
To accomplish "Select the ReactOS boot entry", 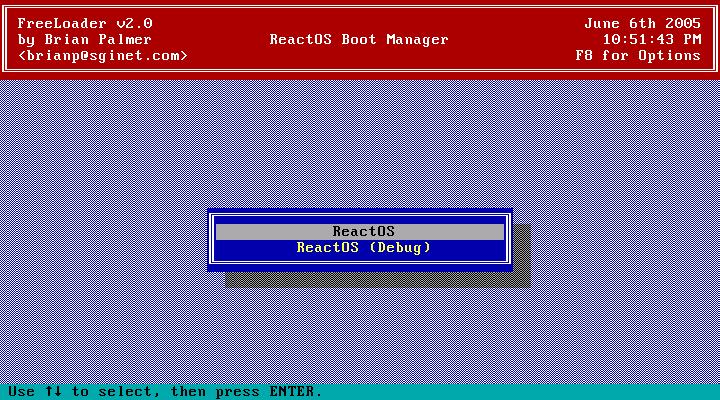I will pos(363,232).
